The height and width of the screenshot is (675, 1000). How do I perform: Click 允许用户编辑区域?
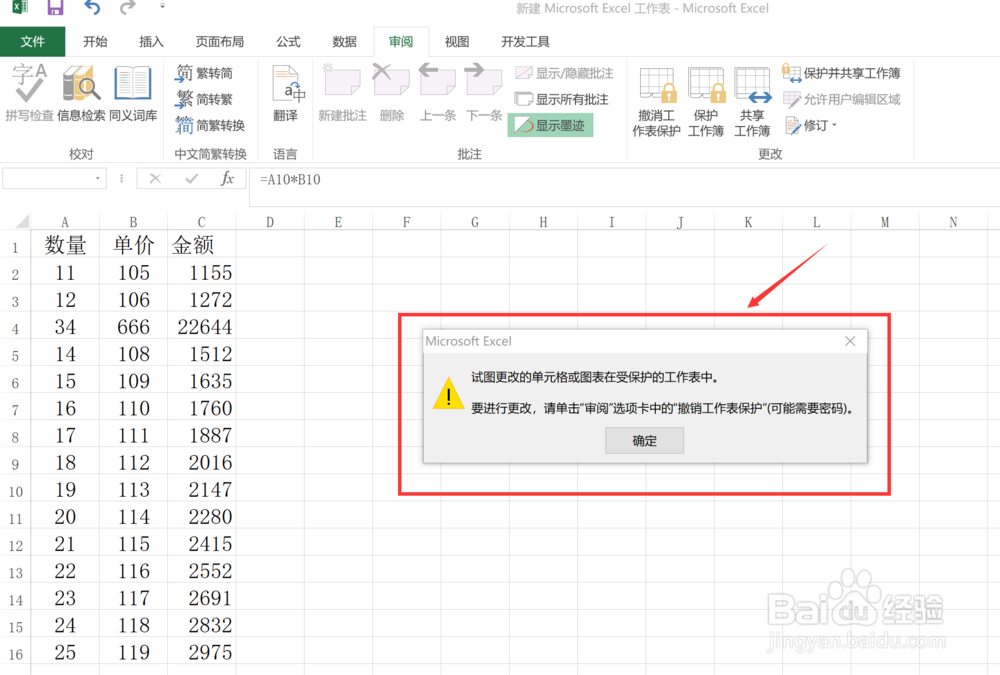point(841,99)
